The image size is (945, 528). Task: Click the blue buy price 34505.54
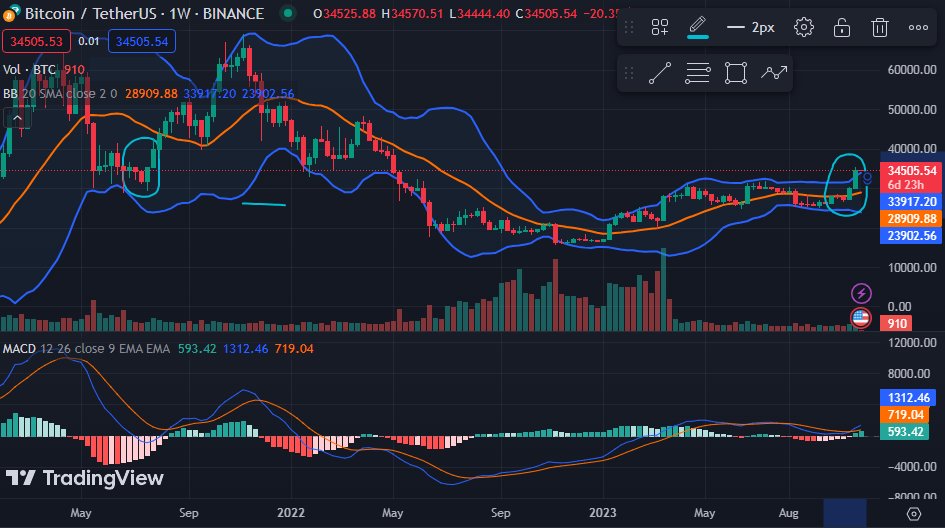[x=142, y=42]
